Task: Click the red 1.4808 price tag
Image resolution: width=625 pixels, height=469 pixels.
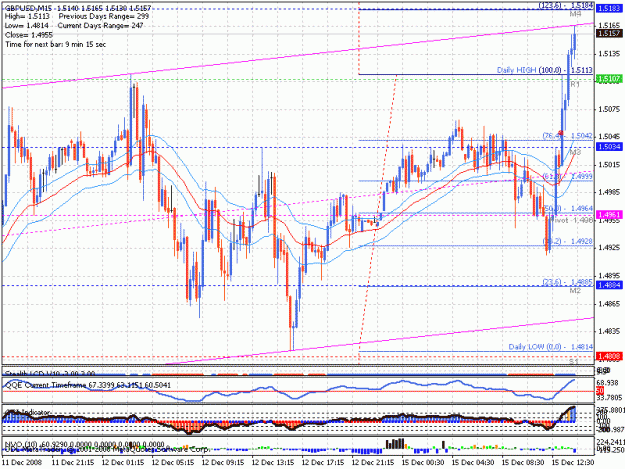Action: (x=609, y=356)
